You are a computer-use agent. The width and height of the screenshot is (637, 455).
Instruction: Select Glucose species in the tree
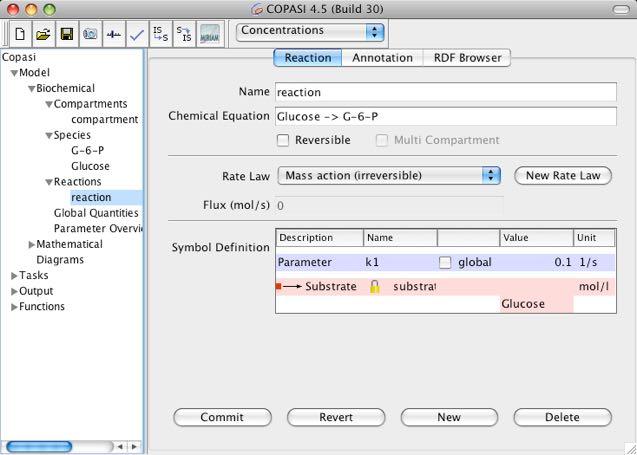click(x=90, y=167)
